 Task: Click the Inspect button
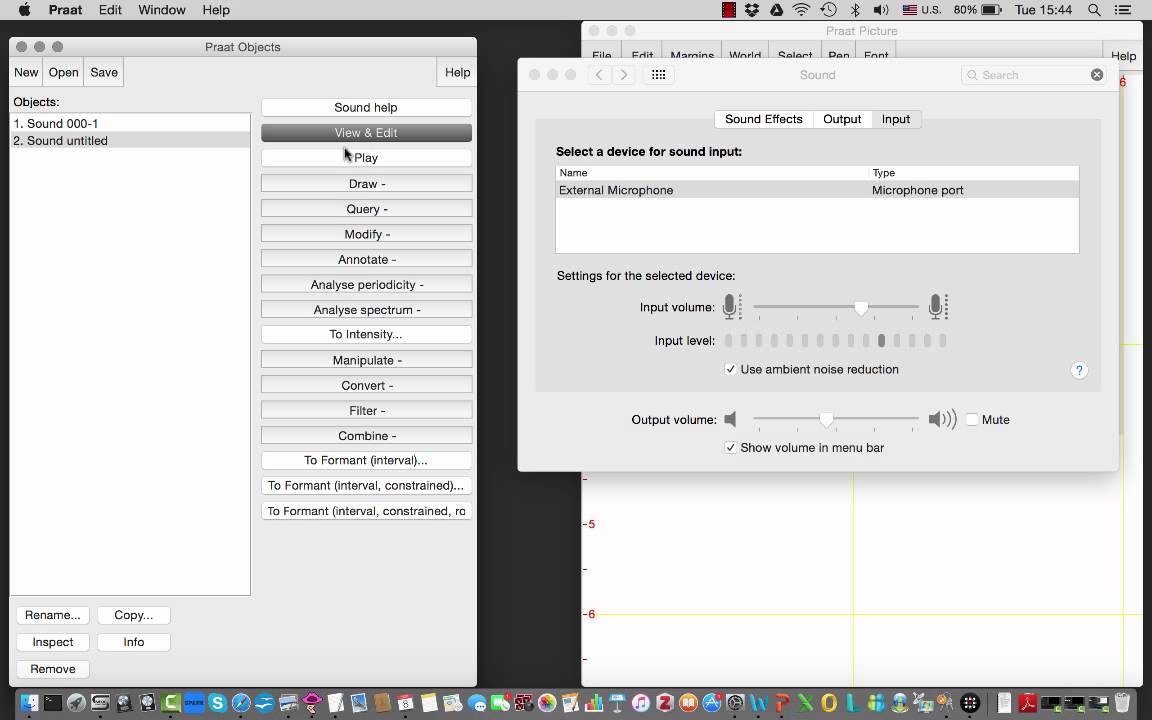(53, 642)
